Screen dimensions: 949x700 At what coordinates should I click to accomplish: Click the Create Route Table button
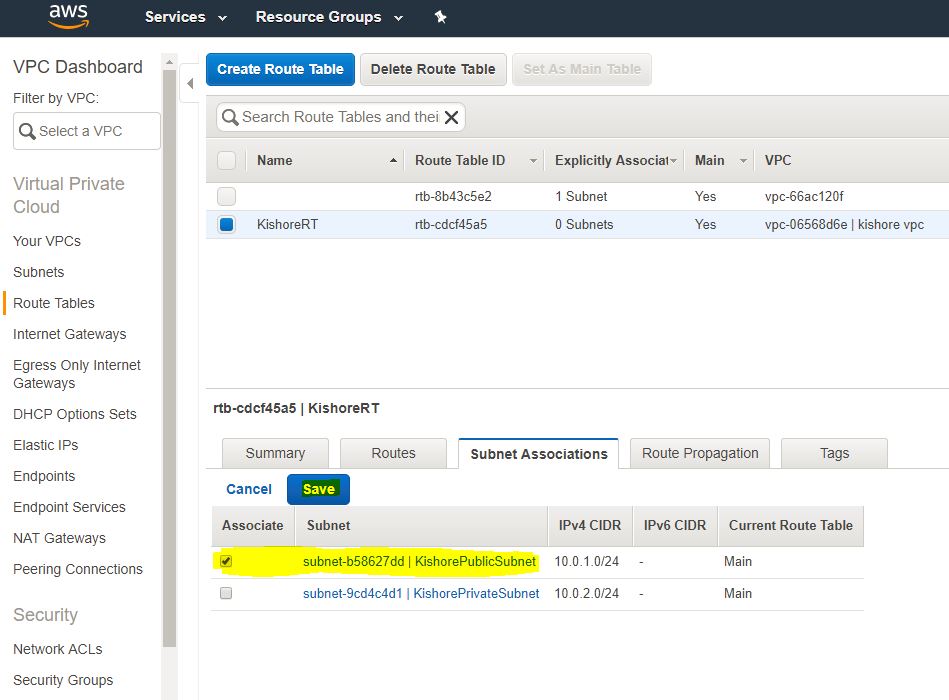pyautogui.click(x=280, y=69)
